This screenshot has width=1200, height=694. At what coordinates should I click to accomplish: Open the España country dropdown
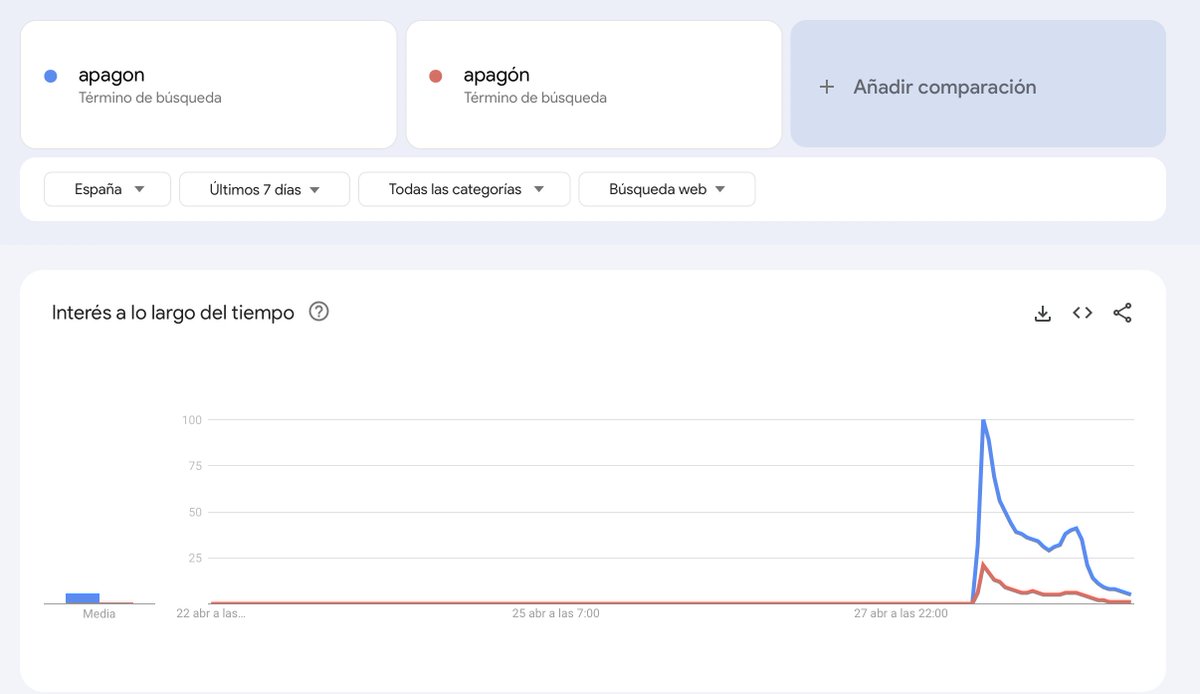(x=108, y=189)
